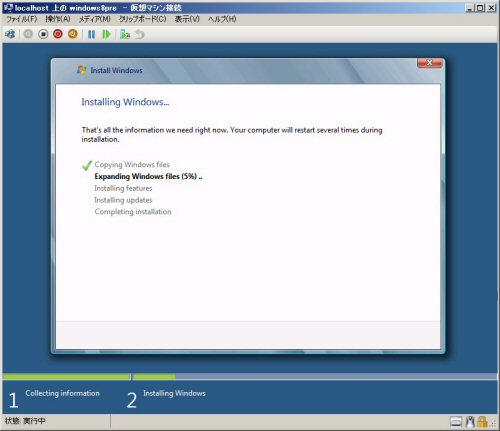Click the Installing Windows progress bar
The width and height of the screenshot is (500, 431).
[x=315, y=377]
